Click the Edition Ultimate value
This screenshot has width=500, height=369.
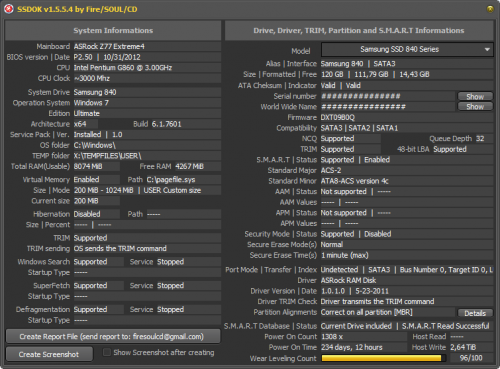click(86, 113)
